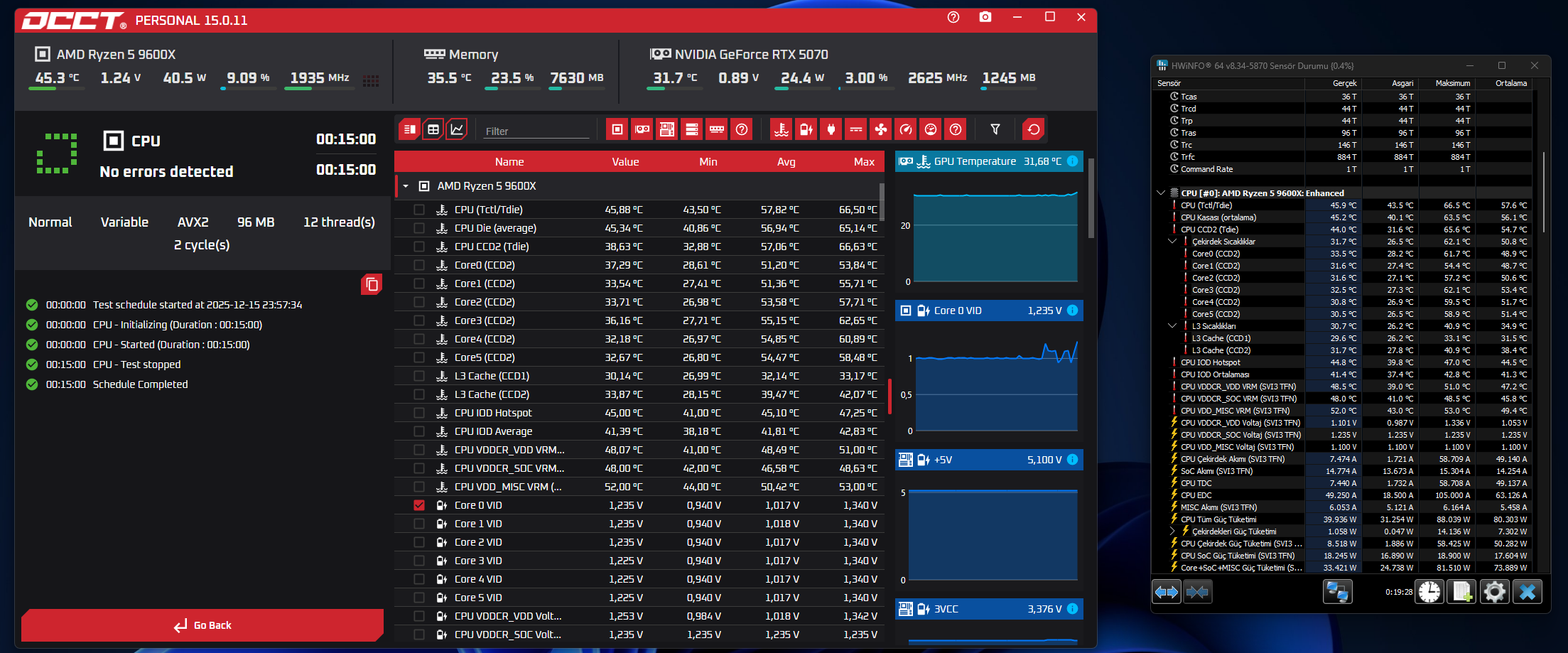Show voltage sensors using battery-bolt icon

click(806, 129)
